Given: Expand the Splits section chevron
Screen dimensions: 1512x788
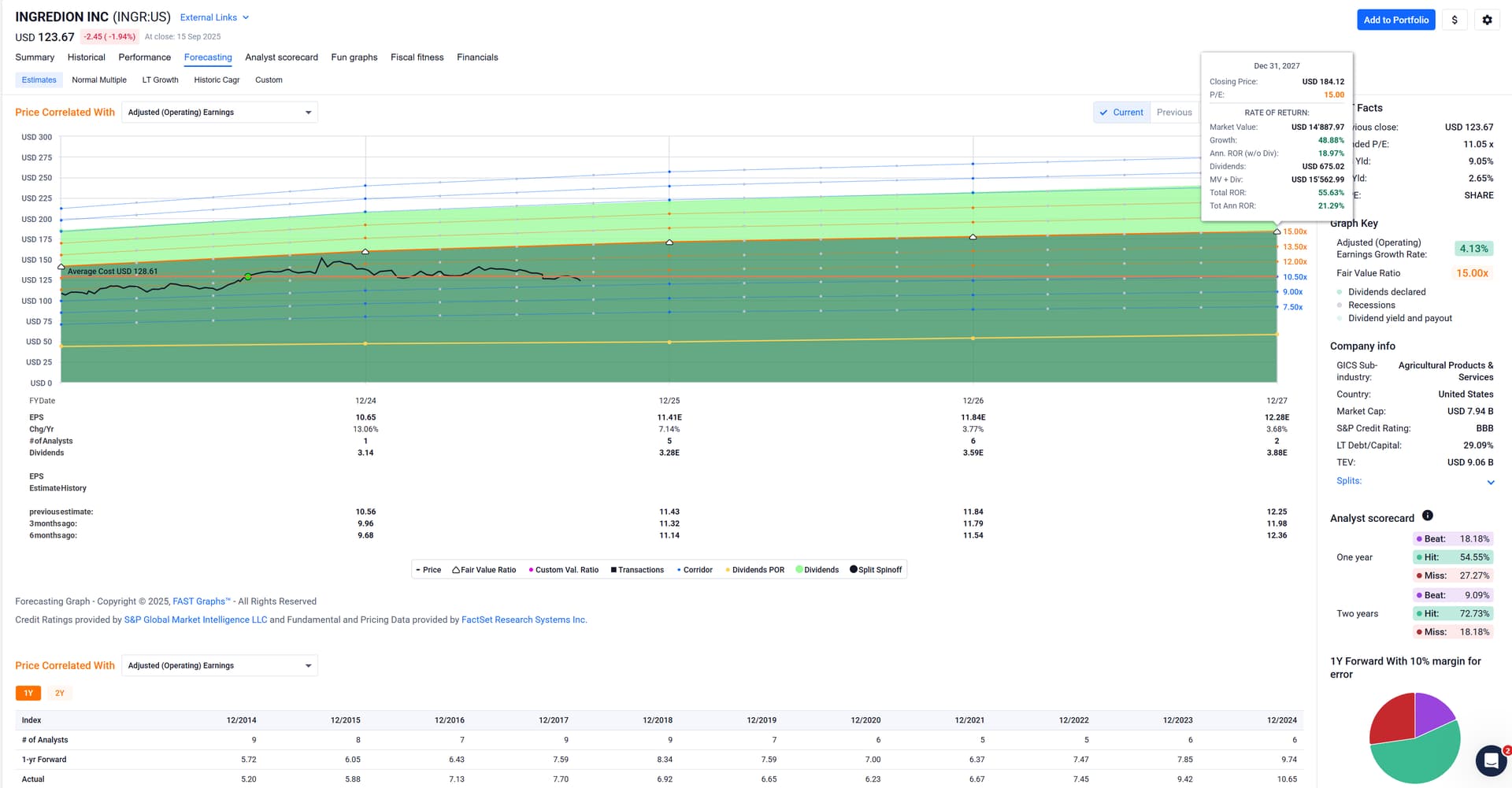Looking at the screenshot, I should (1490, 482).
